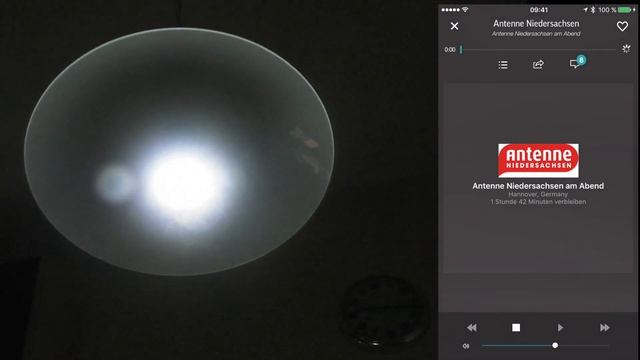Viewport: 640px width, 360px height.
Task: Click the sparkle icon beside the progress bar
Action: coord(626,49)
